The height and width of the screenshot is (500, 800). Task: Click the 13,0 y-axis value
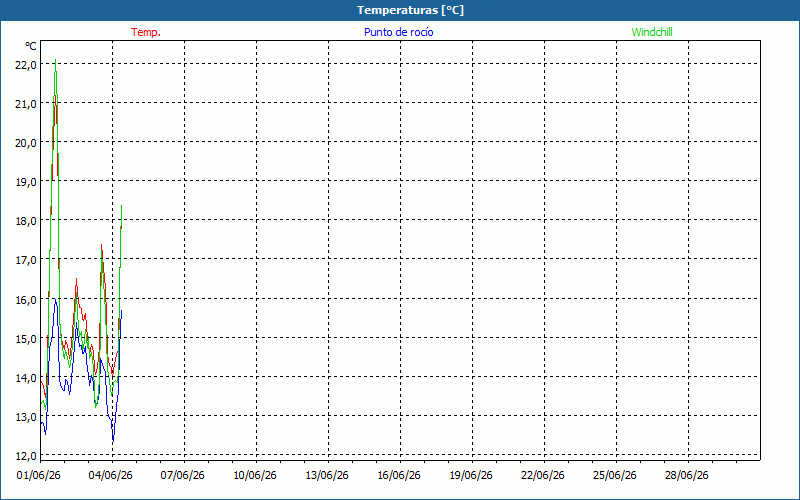[x=26, y=417]
